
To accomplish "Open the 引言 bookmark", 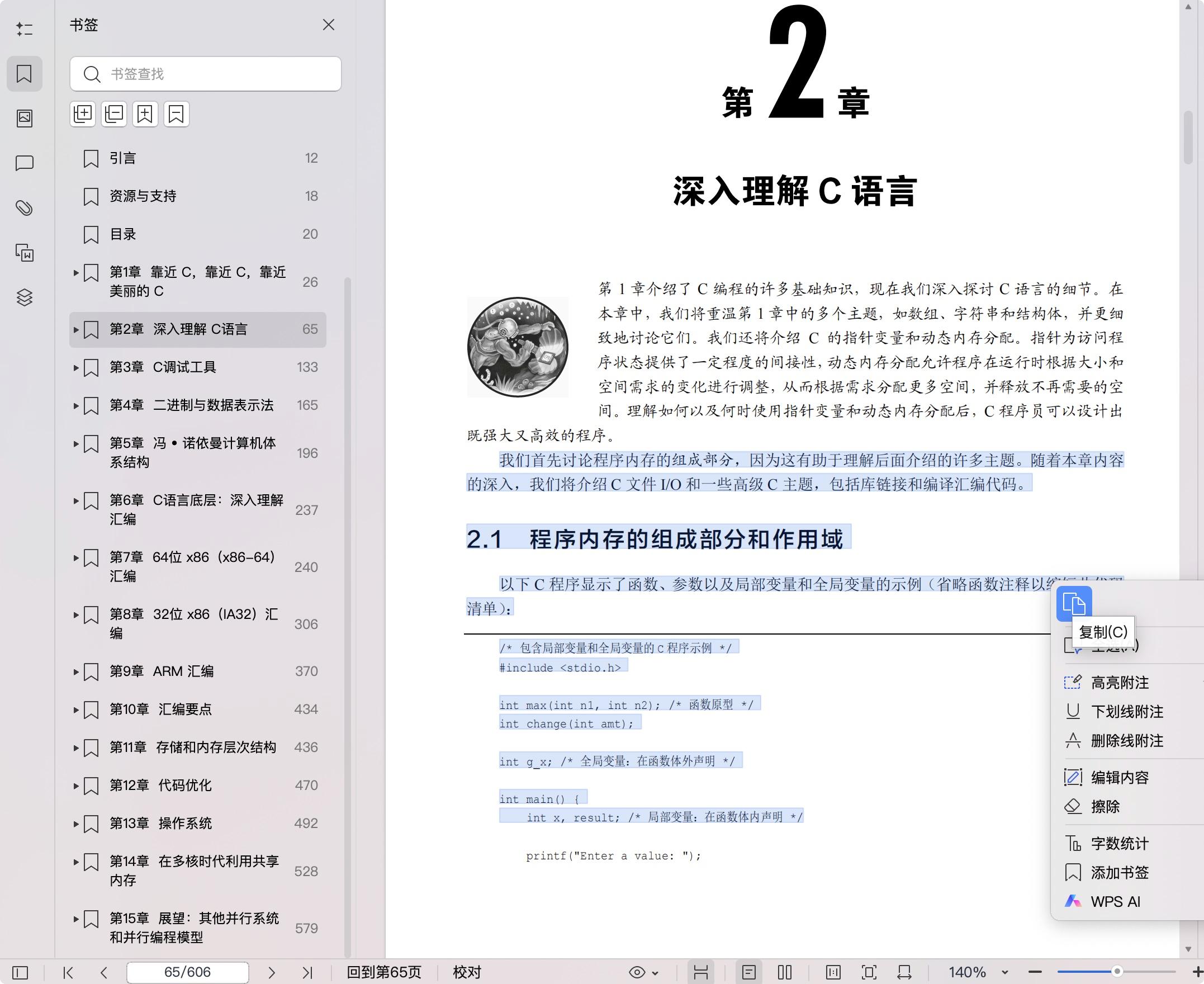I will tap(198, 158).
